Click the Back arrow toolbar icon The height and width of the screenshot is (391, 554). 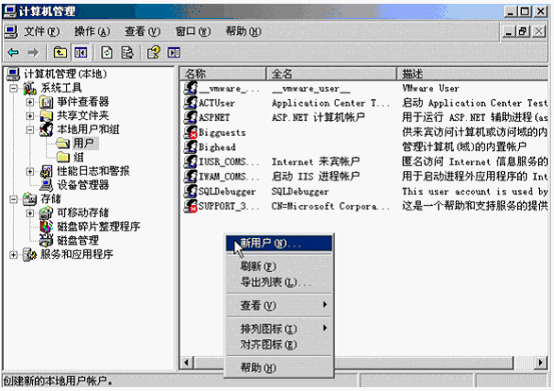(x=13, y=53)
